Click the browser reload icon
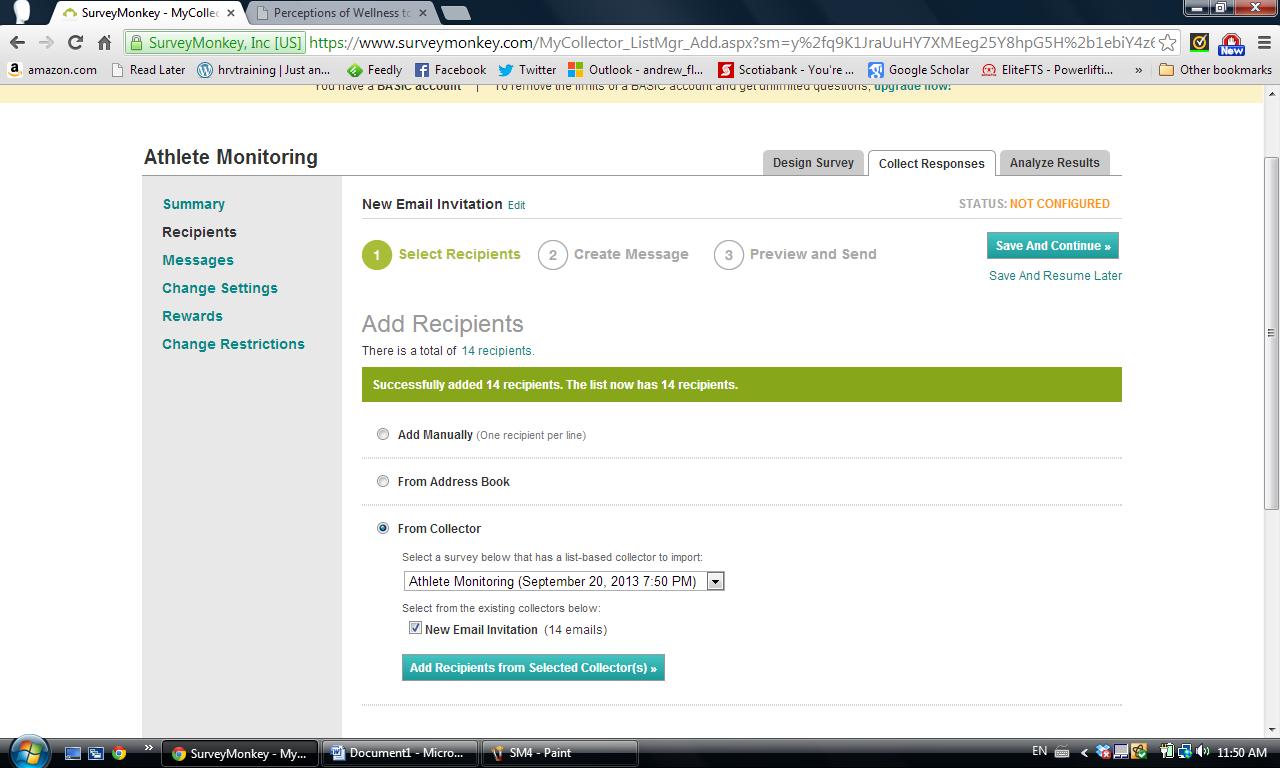The height and width of the screenshot is (768, 1280). pos(75,42)
